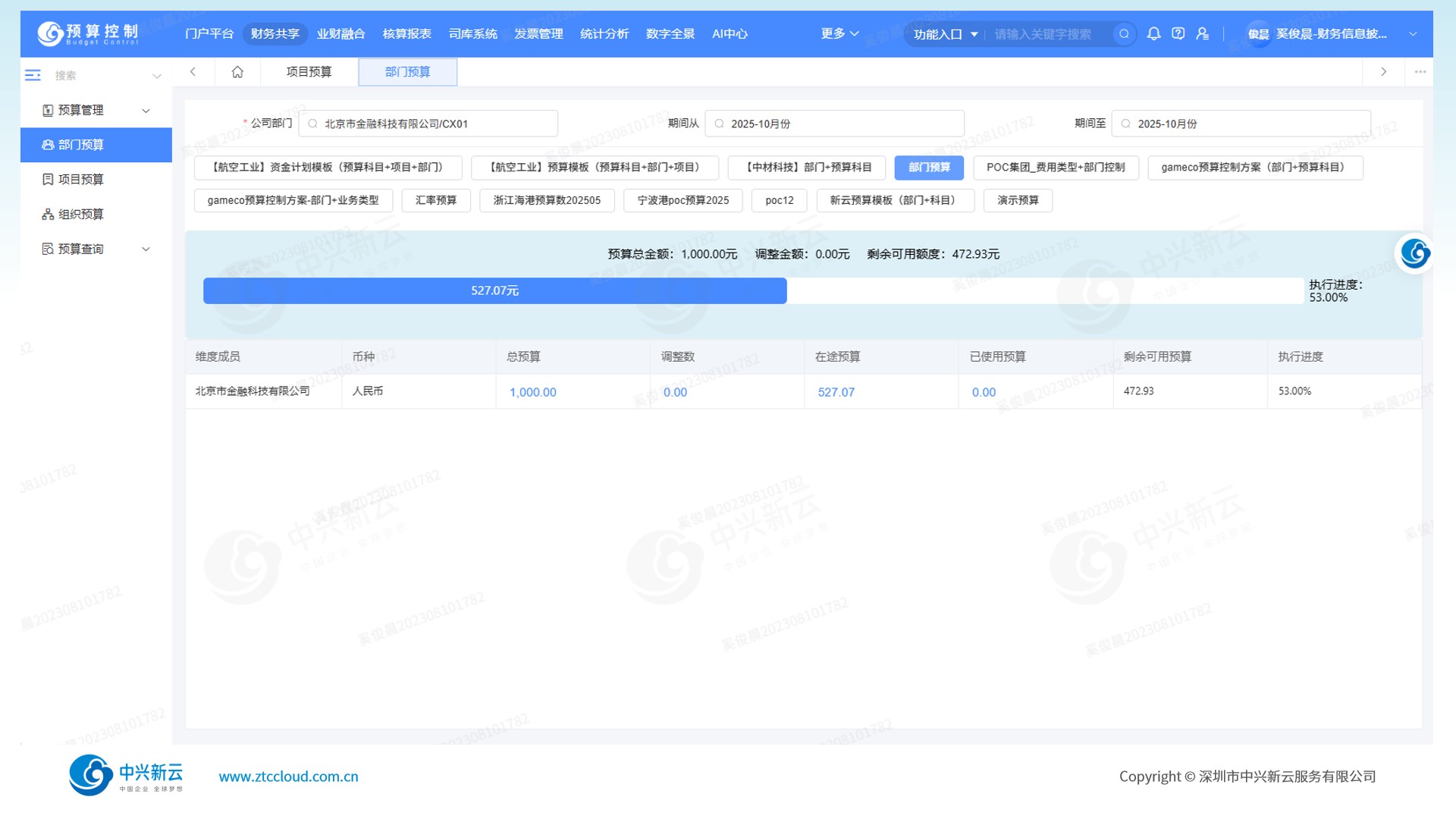Click the 公司部门 input field
1456x819 pixels.
coord(428,124)
